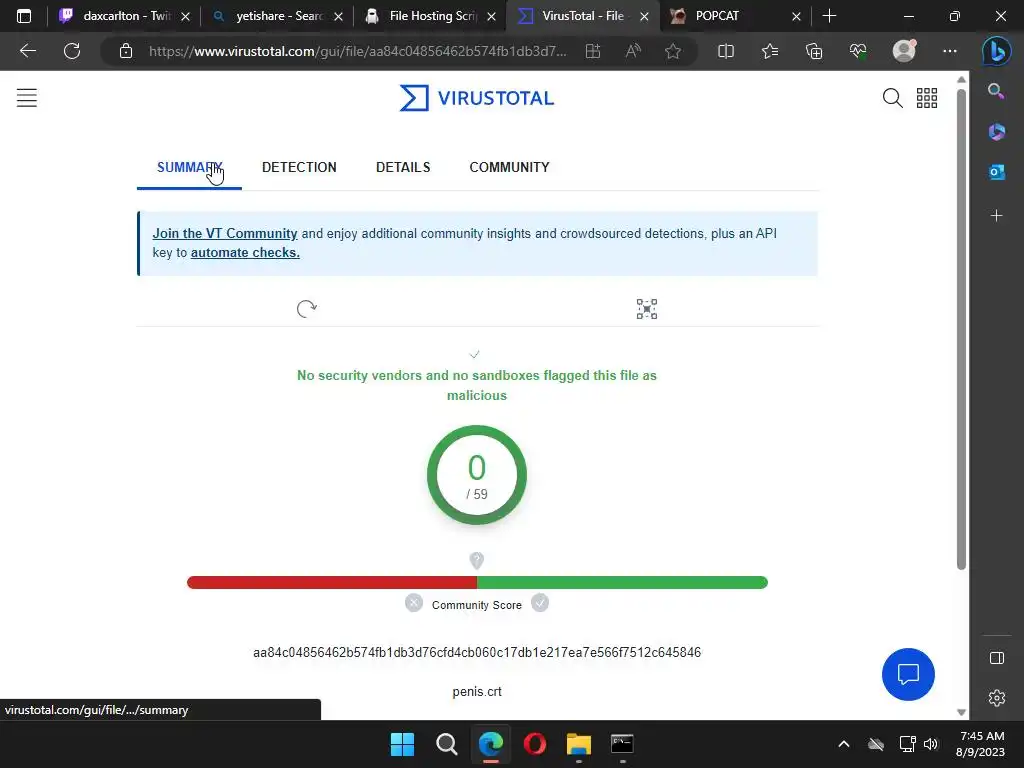Open the tab actions menu icon
This screenshot has height=768, width=1024.
click(x=24, y=16)
